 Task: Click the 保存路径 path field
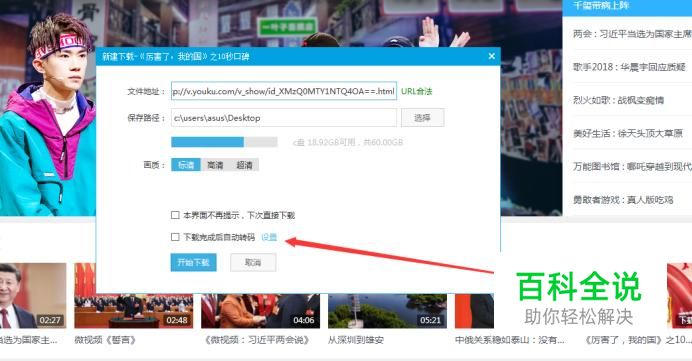(x=284, y=118)
